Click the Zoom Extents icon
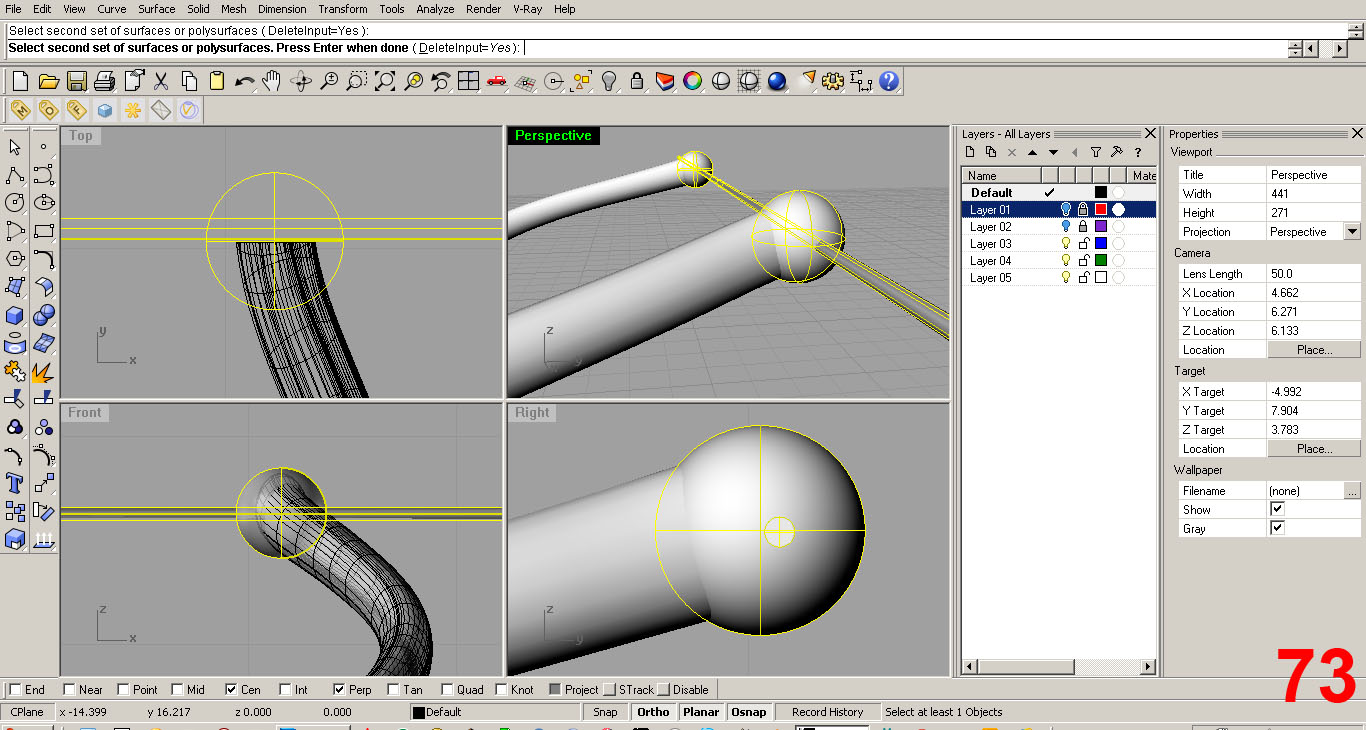 point(385,81)
